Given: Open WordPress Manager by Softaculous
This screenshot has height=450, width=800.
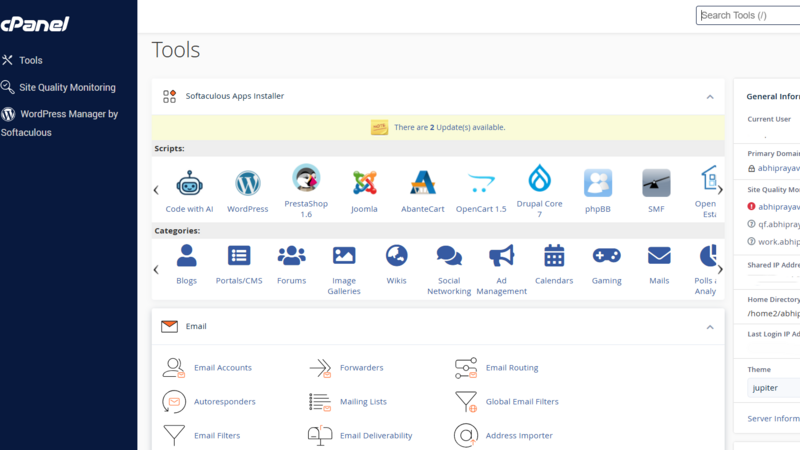Looking at the screenshot, I should click(x=60, y=123).
